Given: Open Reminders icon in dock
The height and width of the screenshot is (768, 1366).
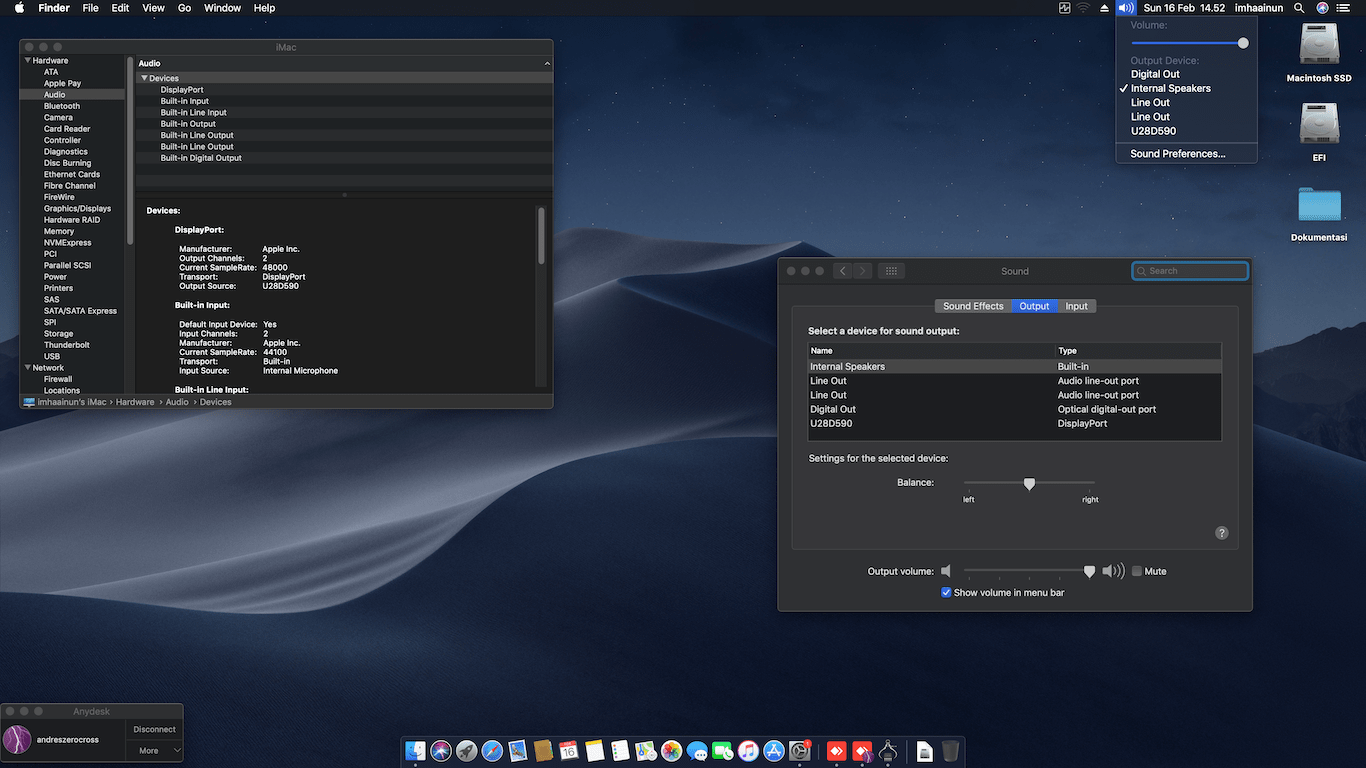Looking at the screenshot, I should point(620,751).
